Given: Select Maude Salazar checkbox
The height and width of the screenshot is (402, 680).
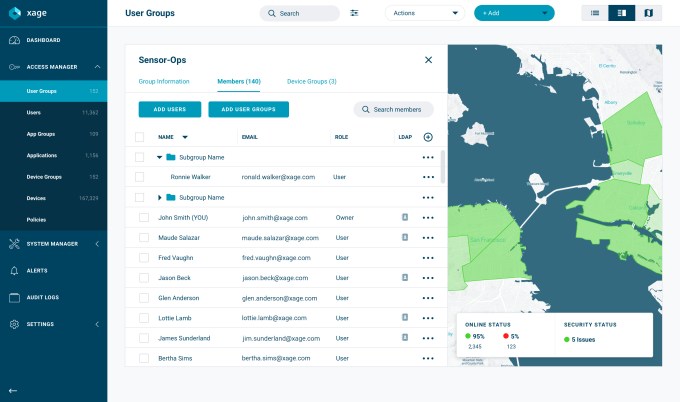Looking at the screenshot, I should tap(144, 238).
